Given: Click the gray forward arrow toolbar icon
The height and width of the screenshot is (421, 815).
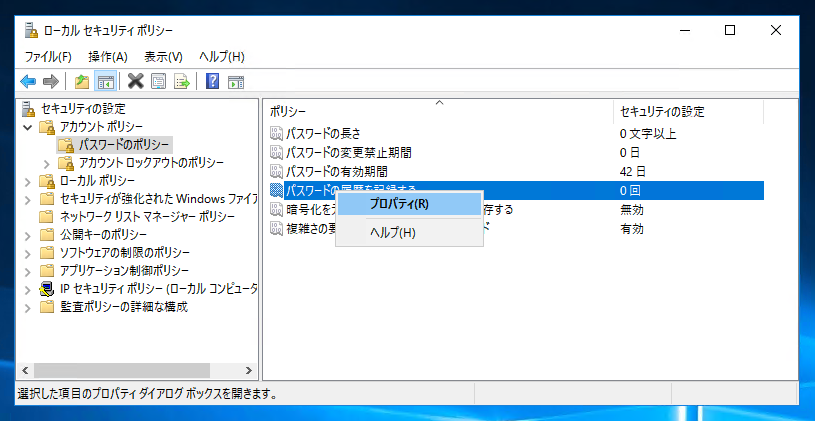Looking at the screenshot, I should pyautogui.click(x=50, y=81).
